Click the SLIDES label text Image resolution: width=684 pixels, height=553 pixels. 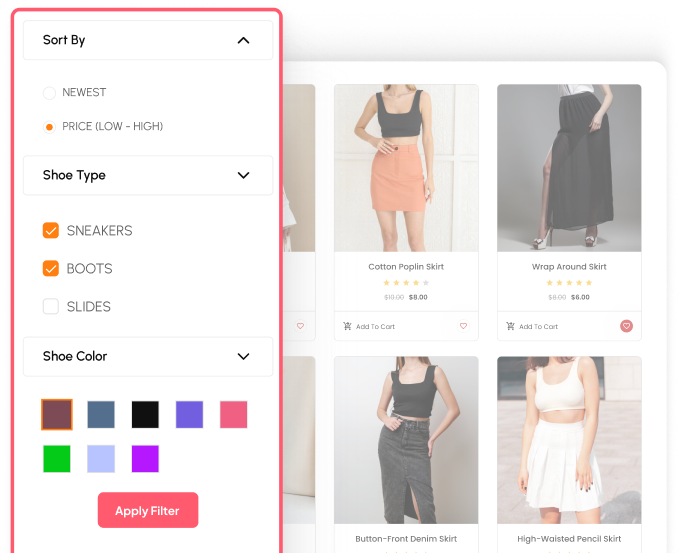tap(89, 307)
